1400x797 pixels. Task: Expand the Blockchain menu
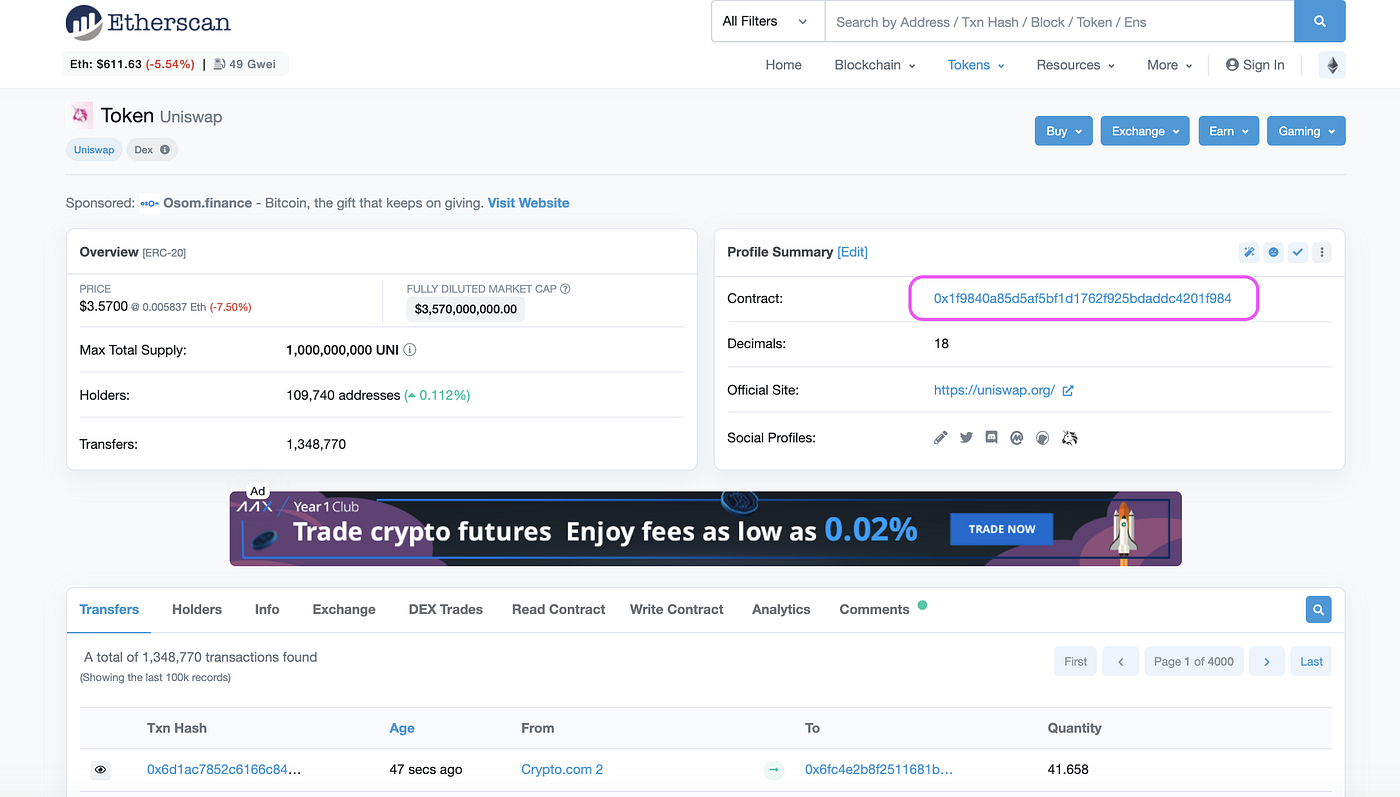point(875,65)
